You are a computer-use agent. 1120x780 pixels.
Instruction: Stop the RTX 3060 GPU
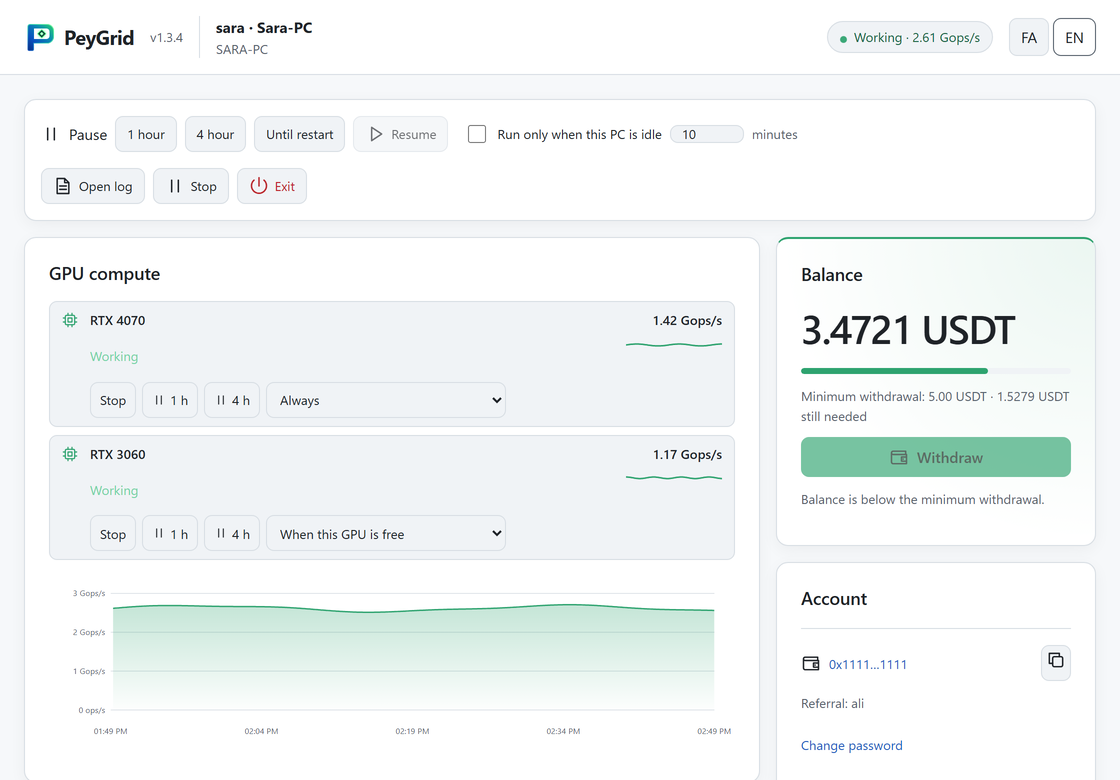(113, 534)
